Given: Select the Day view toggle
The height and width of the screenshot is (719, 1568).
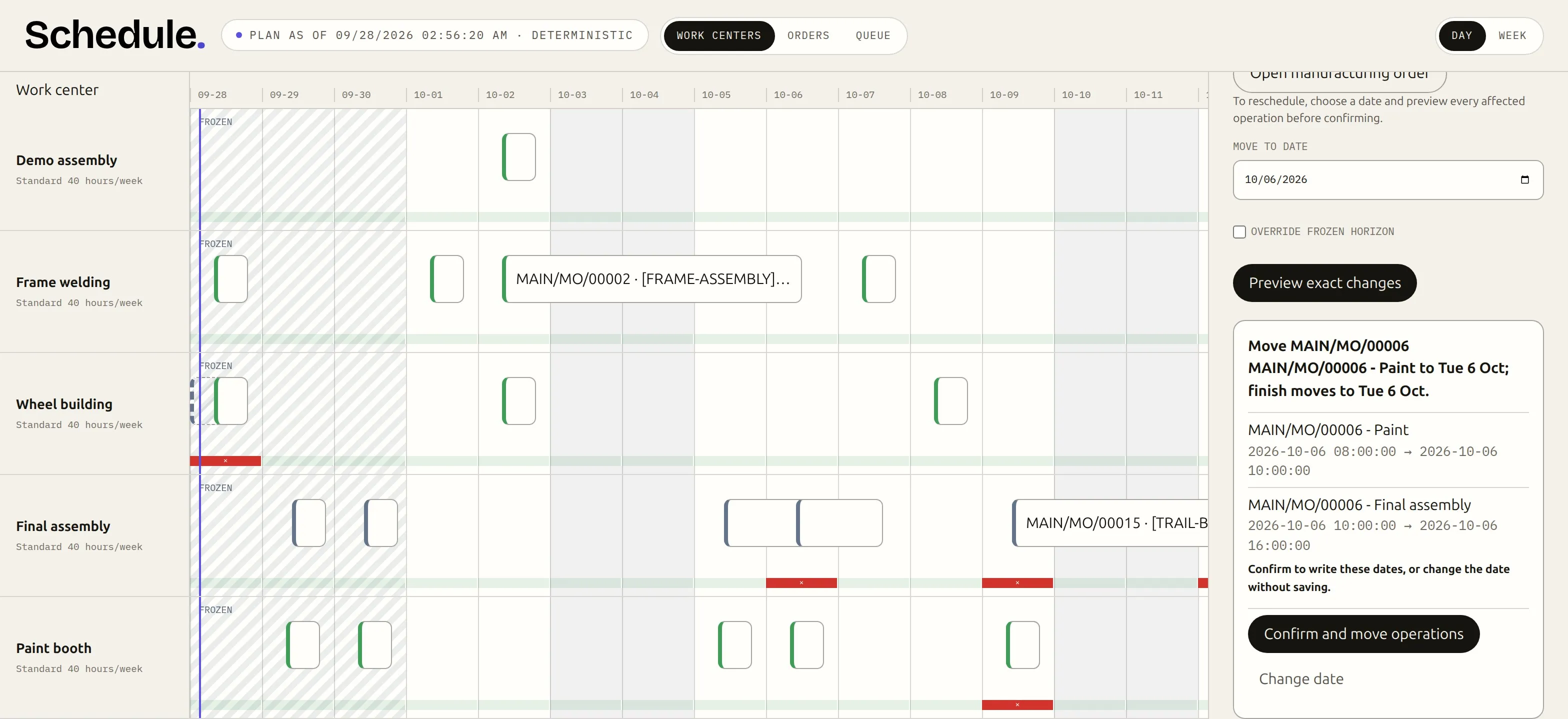Looking at the screenshot, I should click(x=1461, y=36).
